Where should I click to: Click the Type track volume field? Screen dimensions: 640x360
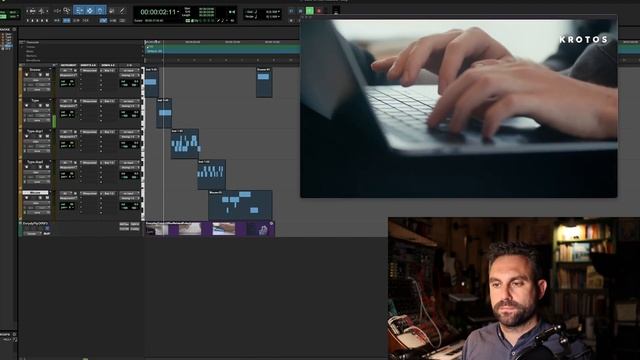click(129, 113)
